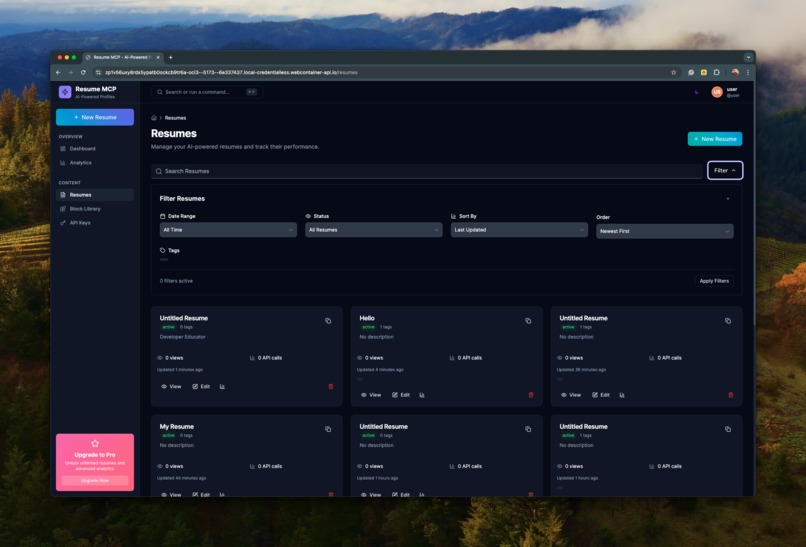Duplicate the Developer Educator resume via copy icon
The image size is (806, 547).
(x=328, y=321)
